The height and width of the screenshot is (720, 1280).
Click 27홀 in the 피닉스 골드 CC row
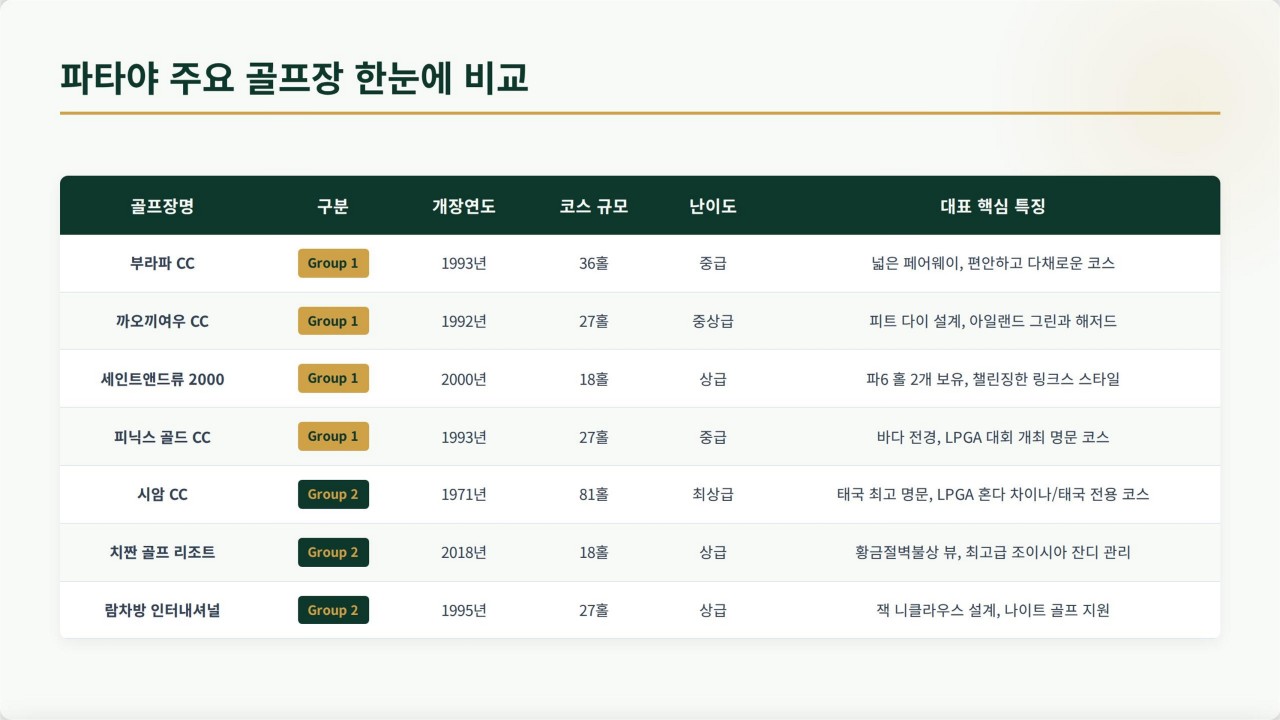pos(594,437)
